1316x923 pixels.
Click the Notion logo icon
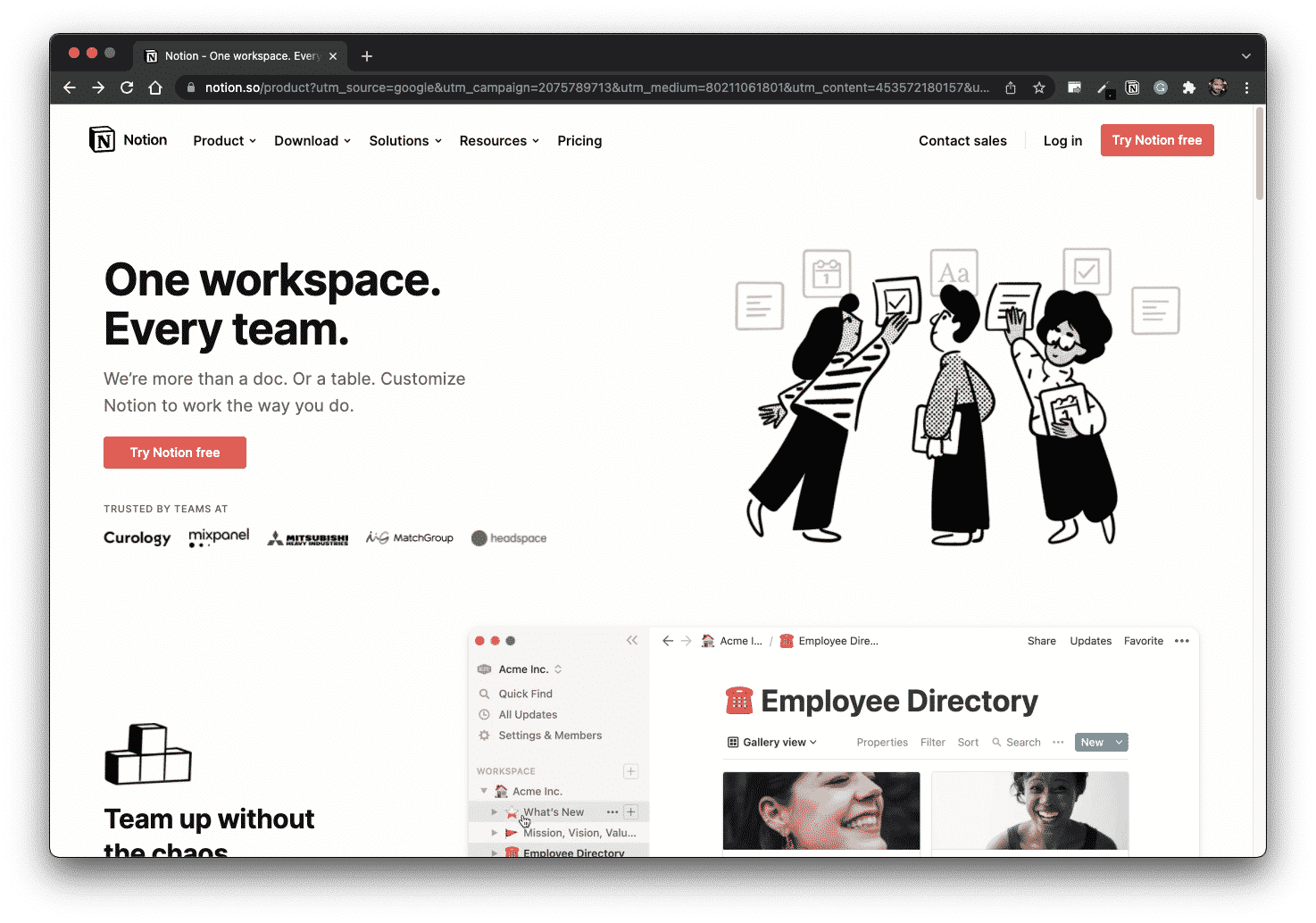tap(102, 139)
